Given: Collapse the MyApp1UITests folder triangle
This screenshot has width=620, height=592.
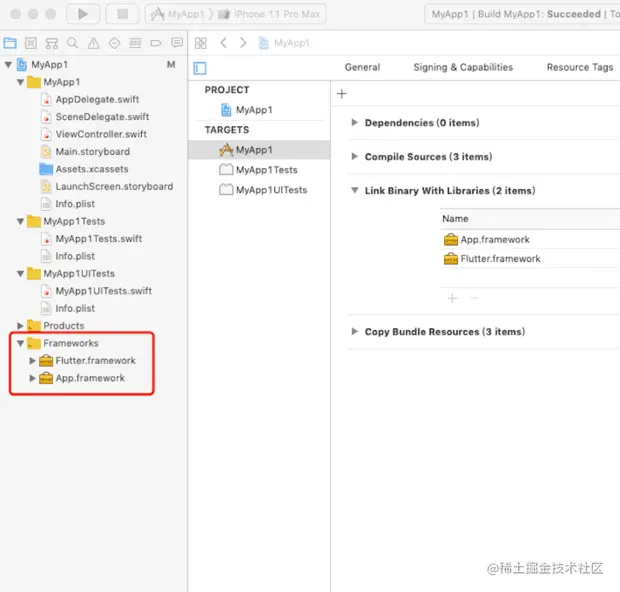Looking at the screenshot, I should point(20,273).
